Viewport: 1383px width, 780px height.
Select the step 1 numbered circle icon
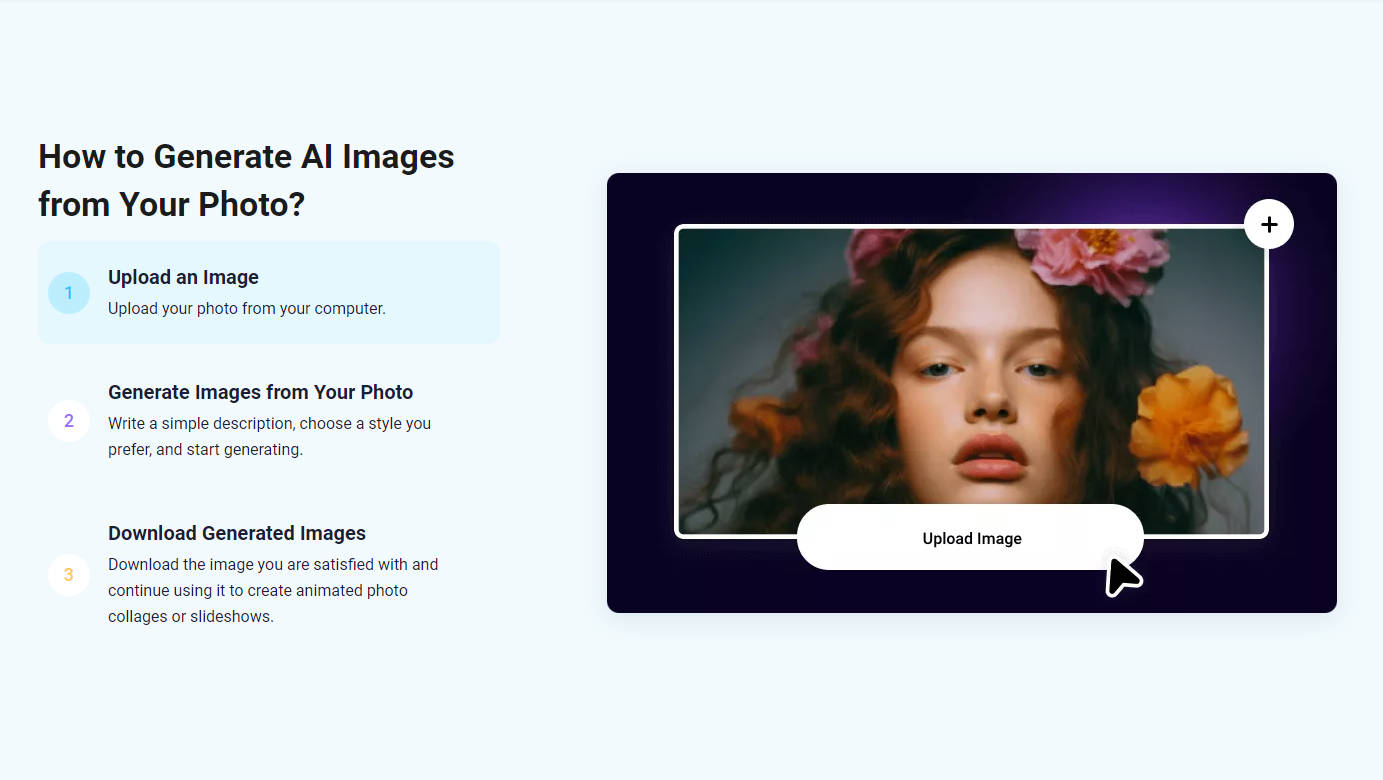68,293
